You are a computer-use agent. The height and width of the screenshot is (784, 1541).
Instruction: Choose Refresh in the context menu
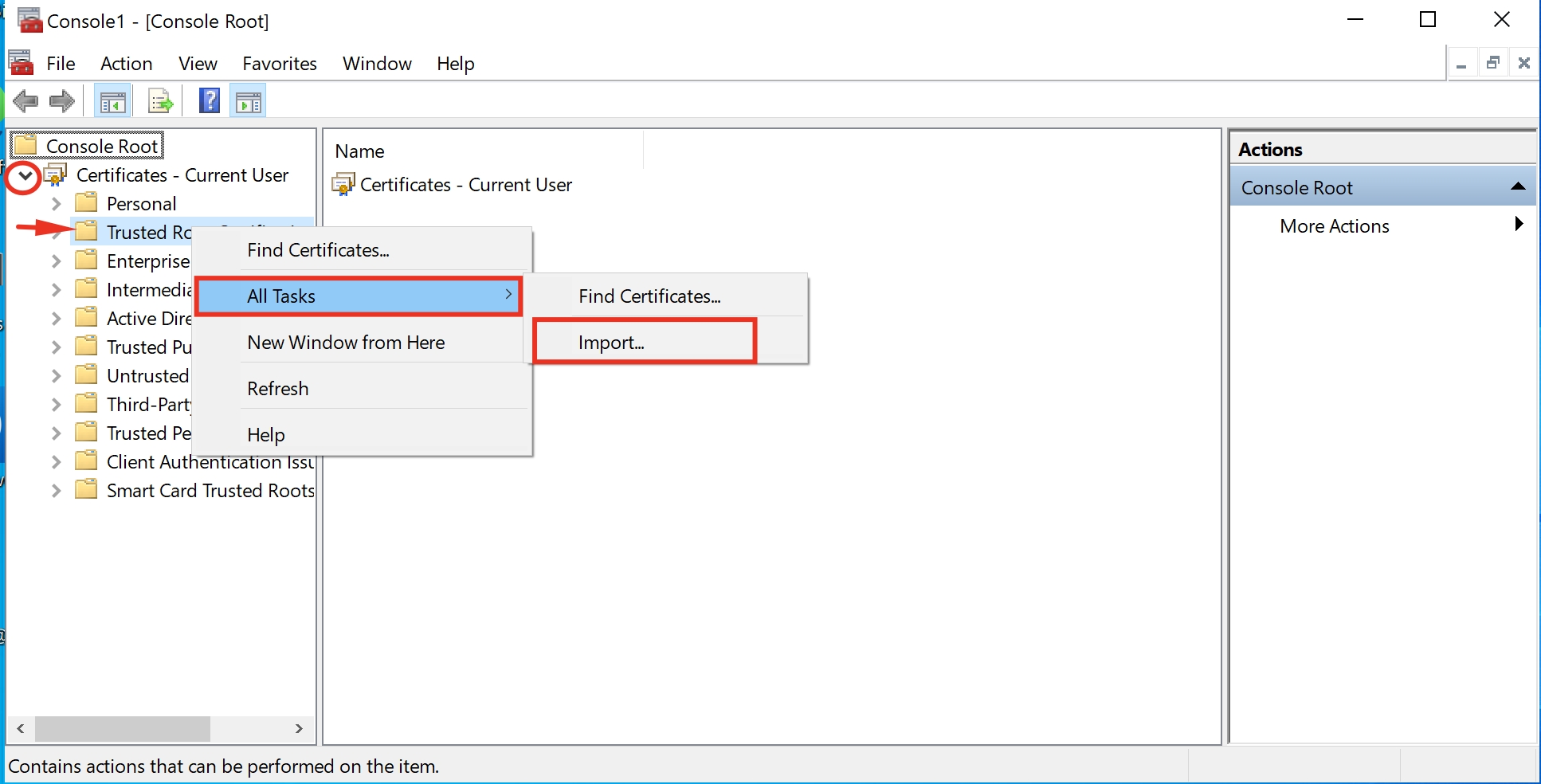tap(363, 389)
